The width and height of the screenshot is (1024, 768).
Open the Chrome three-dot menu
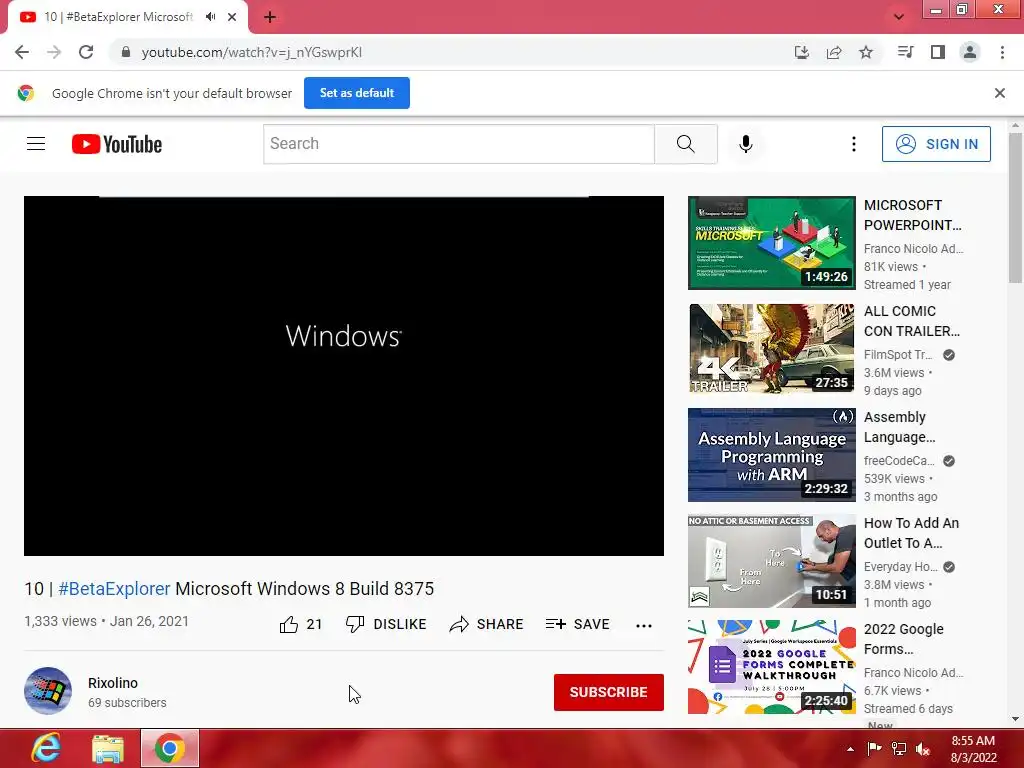[x=1002, y=52]
